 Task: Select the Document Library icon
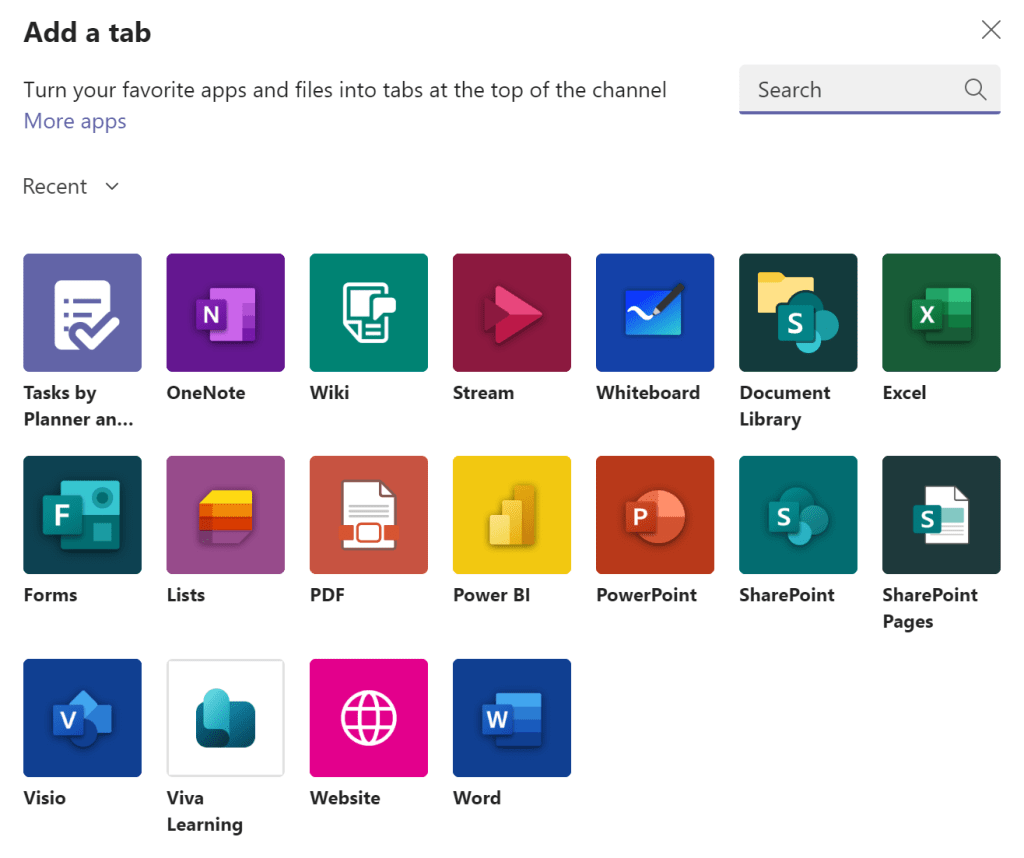tap(797, 313)
